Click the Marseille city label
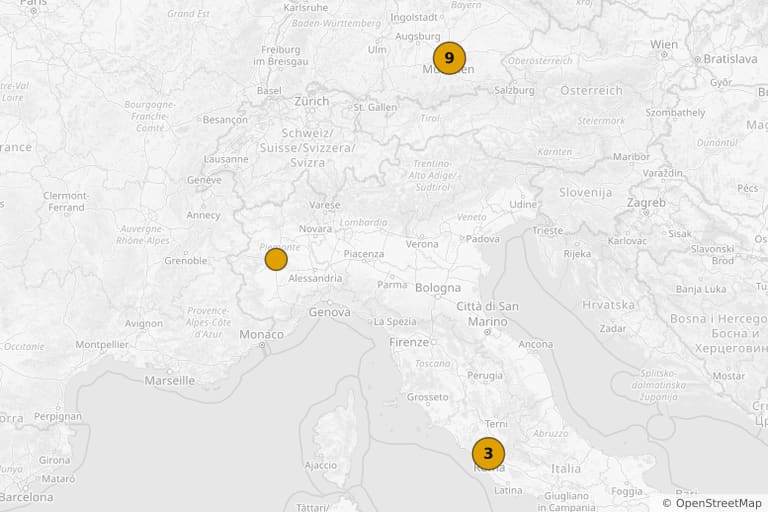Image resolution: width=768 pixels, height=512 pixels. point(169,380)
